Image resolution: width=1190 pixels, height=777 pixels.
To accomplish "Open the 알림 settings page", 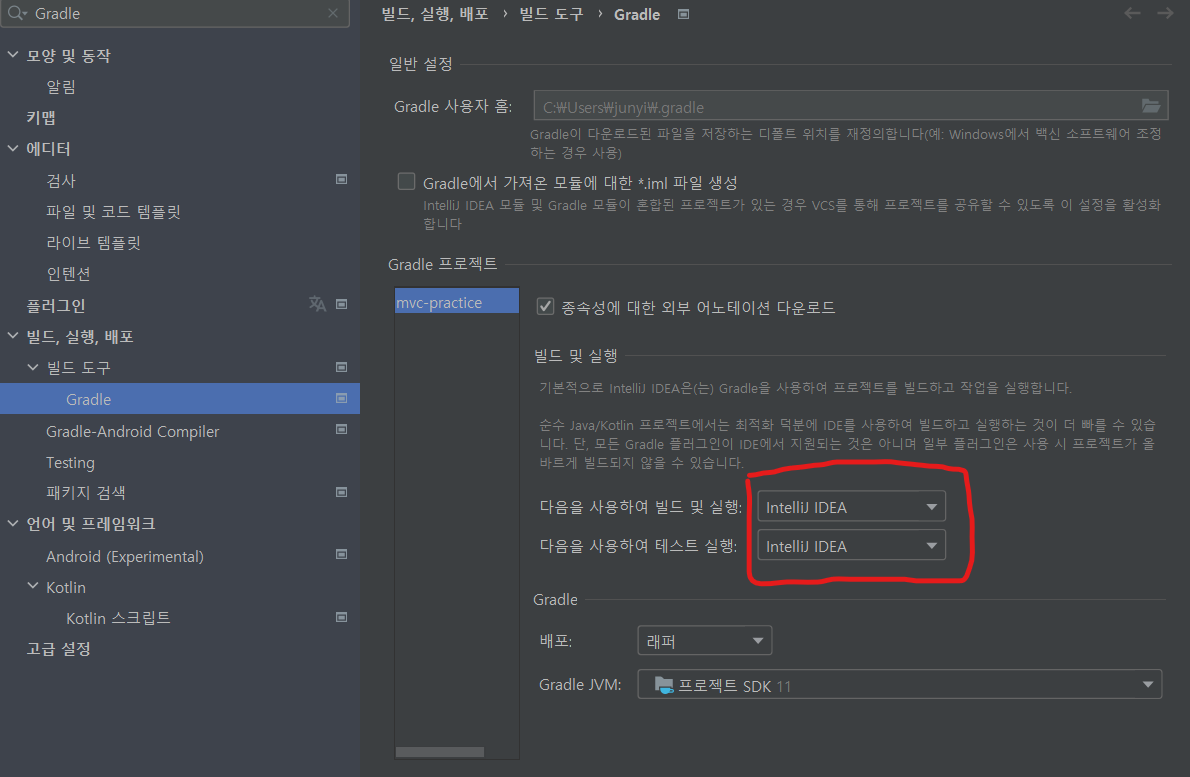I will [61, 87].
